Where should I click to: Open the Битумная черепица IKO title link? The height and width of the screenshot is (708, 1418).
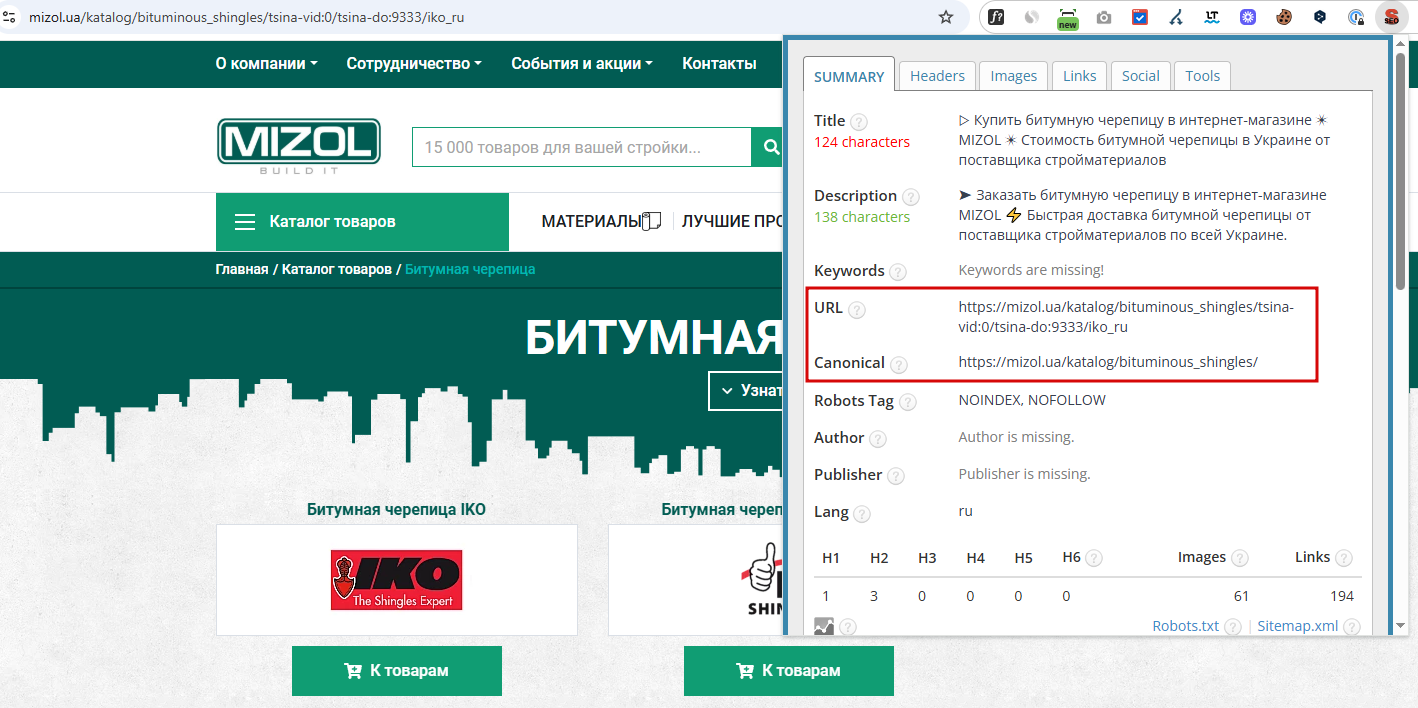coord(396,509)
